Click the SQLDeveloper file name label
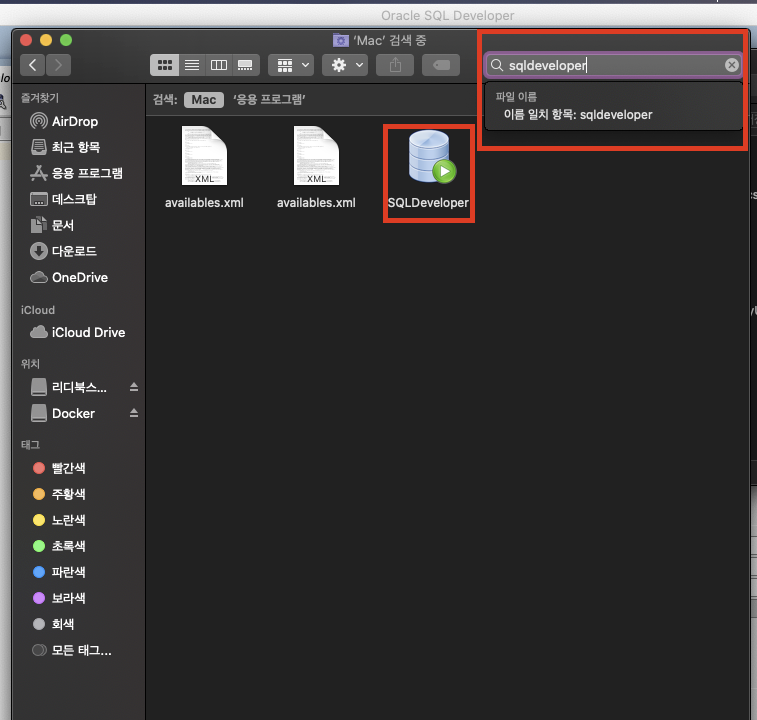Screen dimensions: 757x720 pos(428,203)
